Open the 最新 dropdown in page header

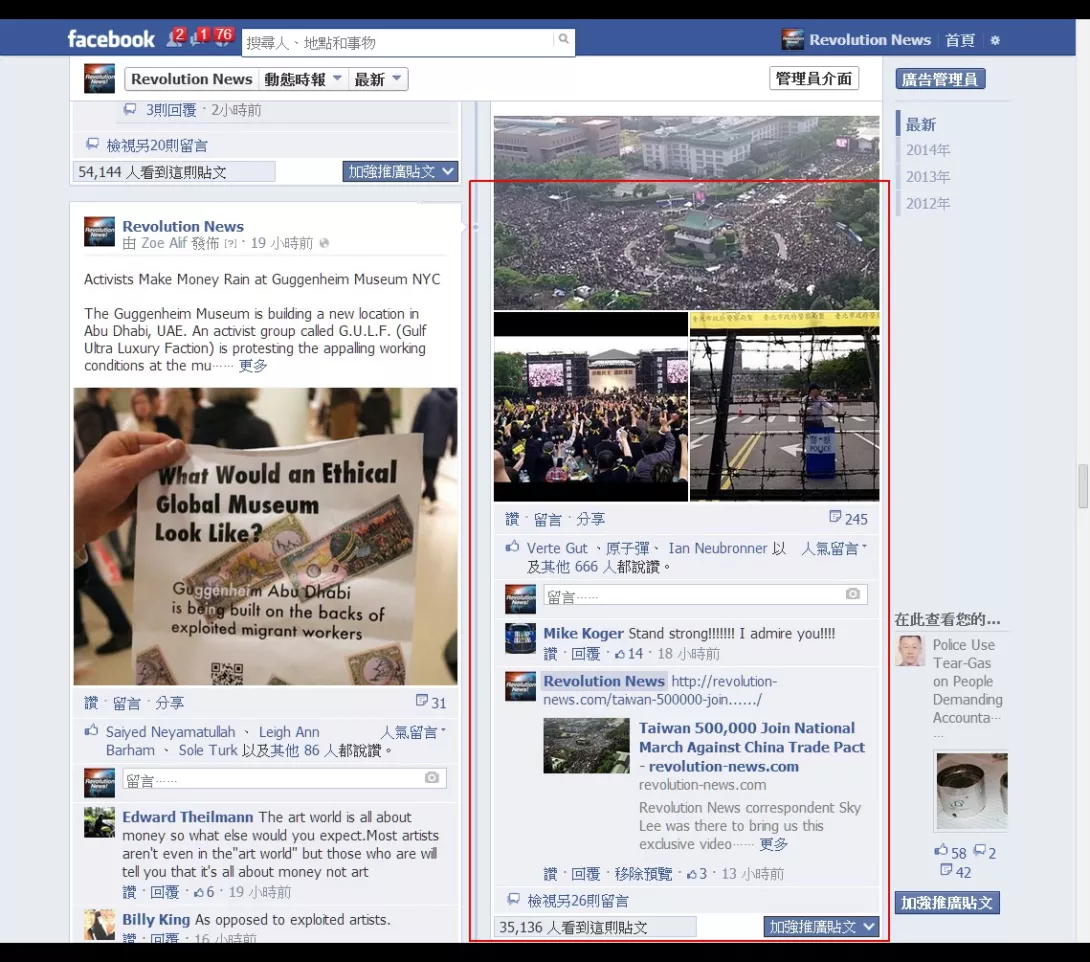coord(377,79)
